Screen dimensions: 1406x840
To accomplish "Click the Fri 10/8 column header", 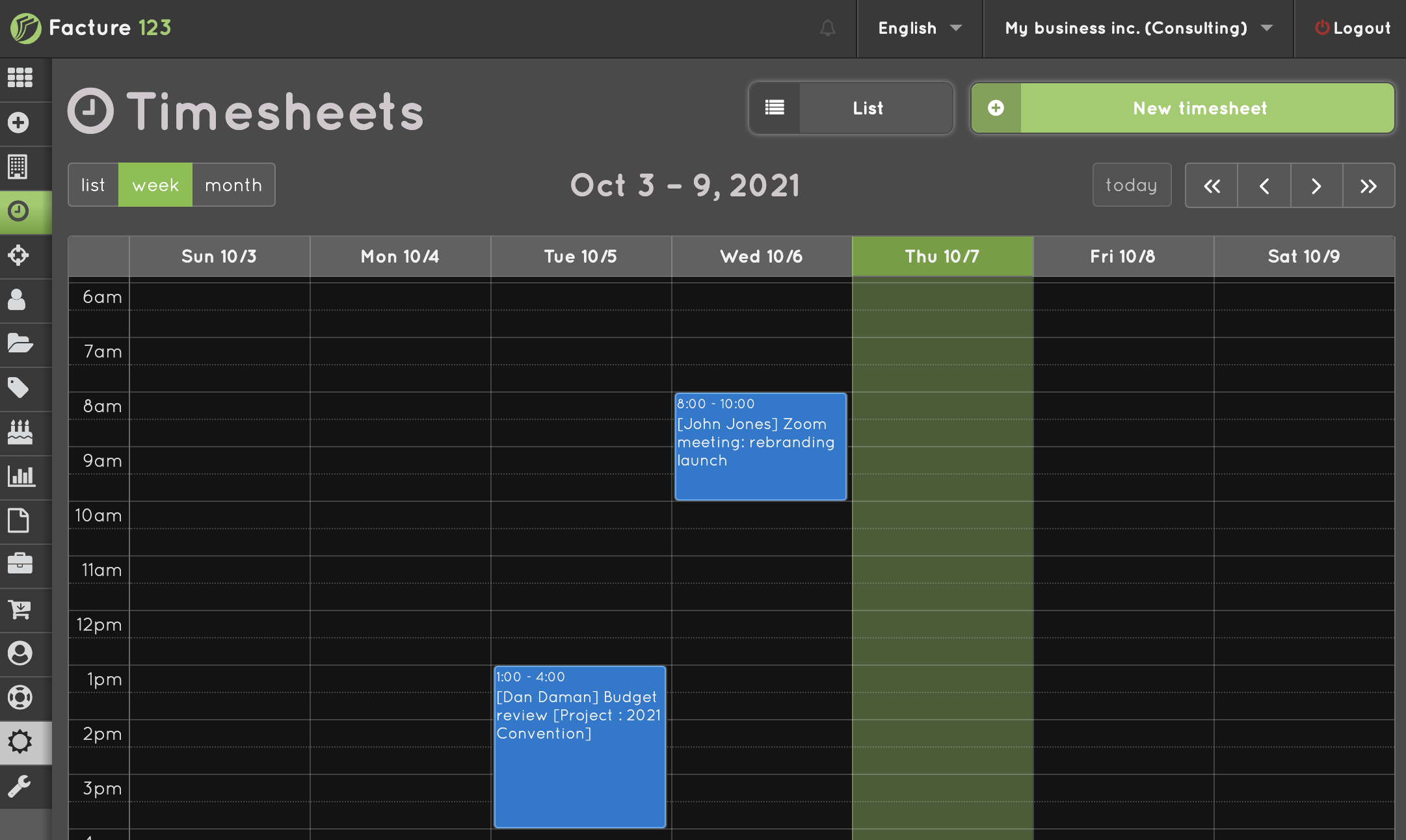I will tap(1123, 256).
